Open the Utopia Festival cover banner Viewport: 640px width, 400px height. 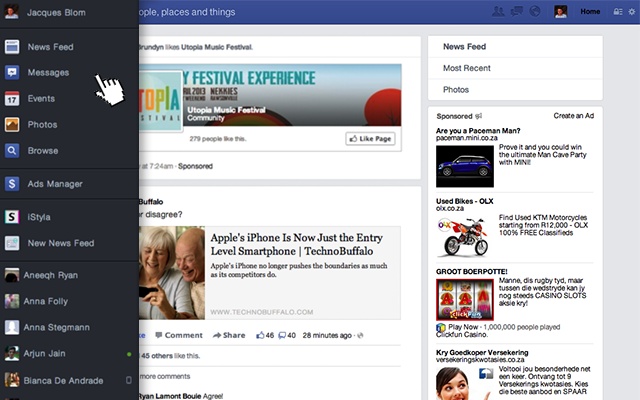click(x=292, y=95)
